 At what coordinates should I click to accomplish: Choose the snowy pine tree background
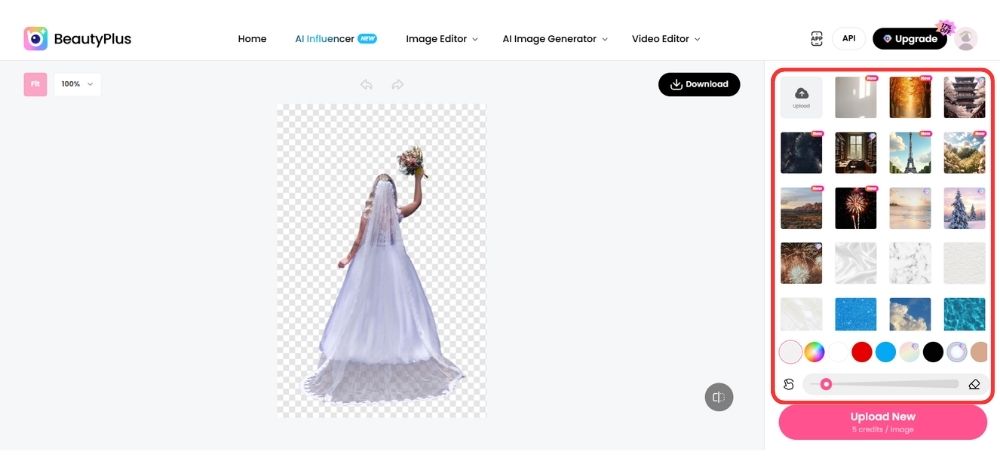[964, 208]
